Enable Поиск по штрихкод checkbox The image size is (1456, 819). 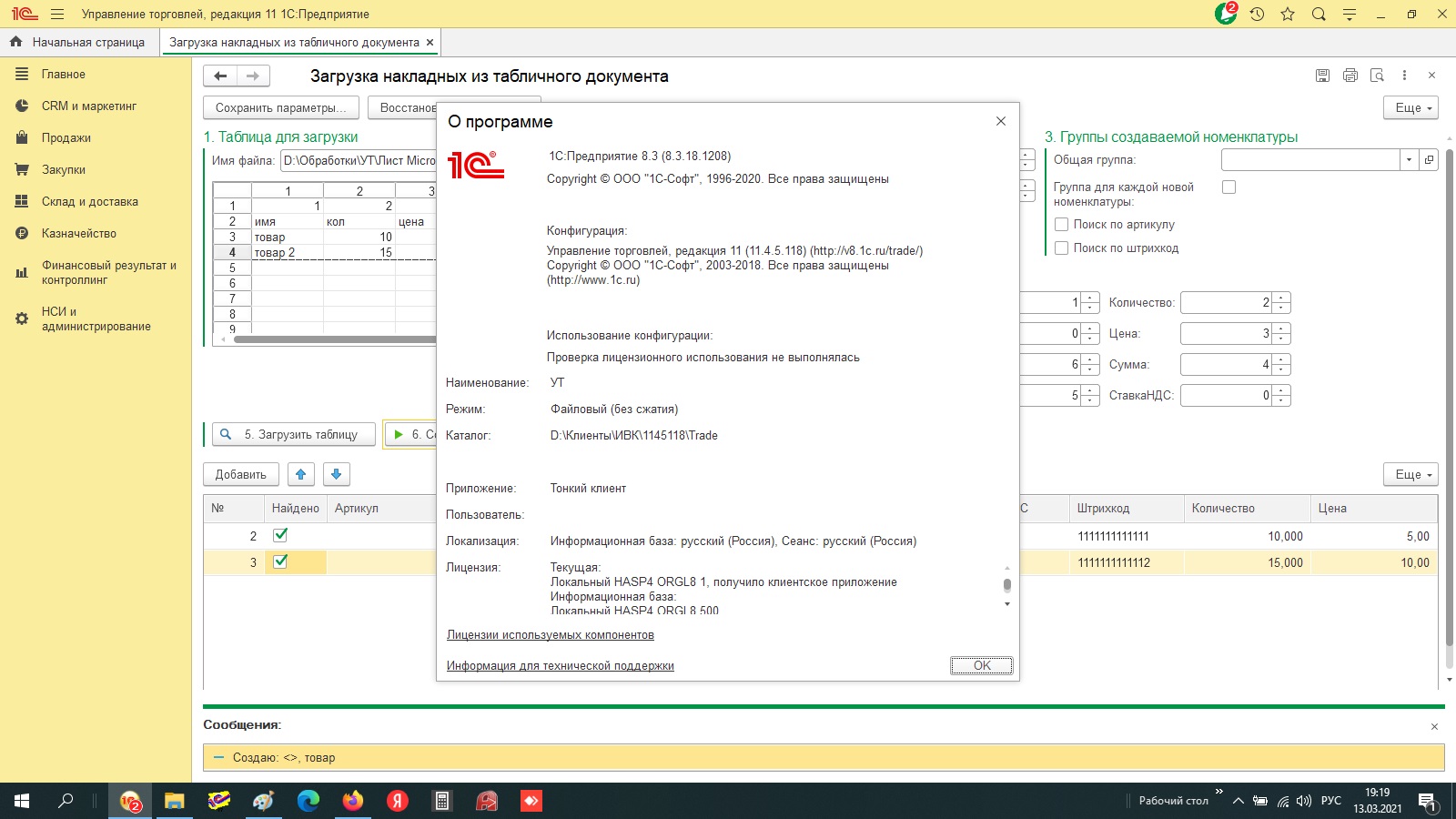[1061, 248]
